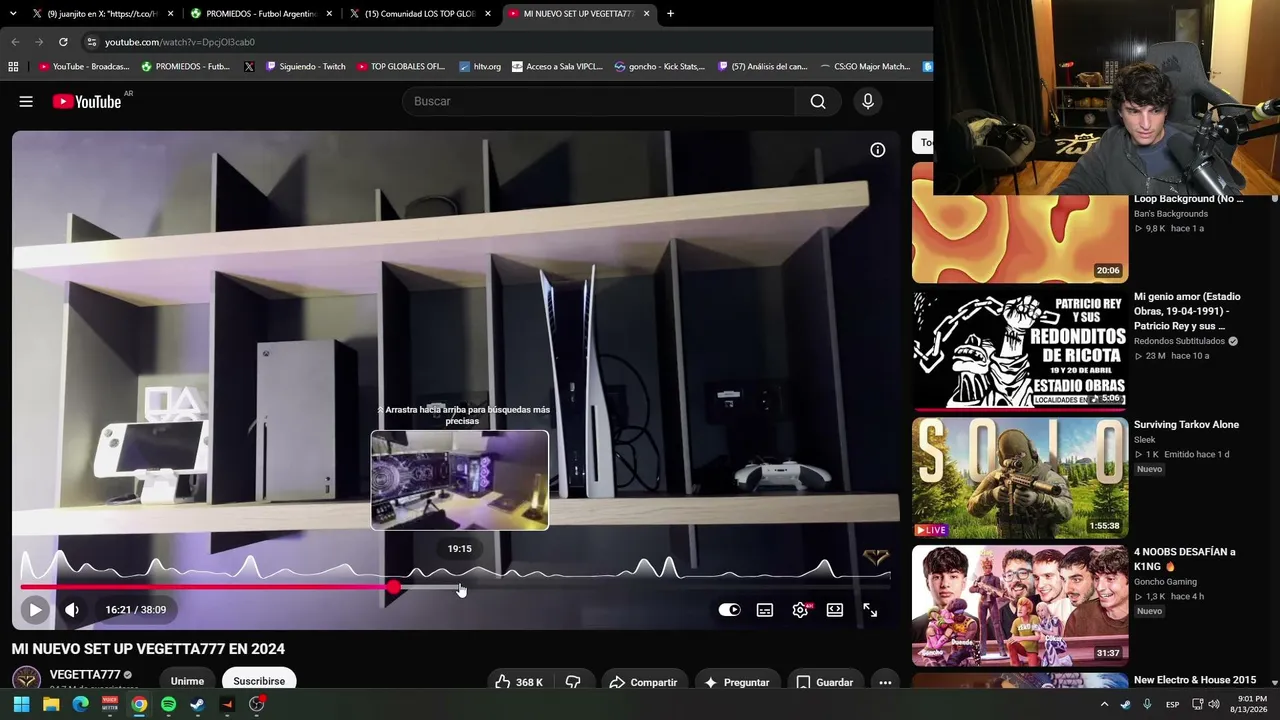Screen dimensions: 1280x720
Task: Switch player to theater mode
Action: 835,610
